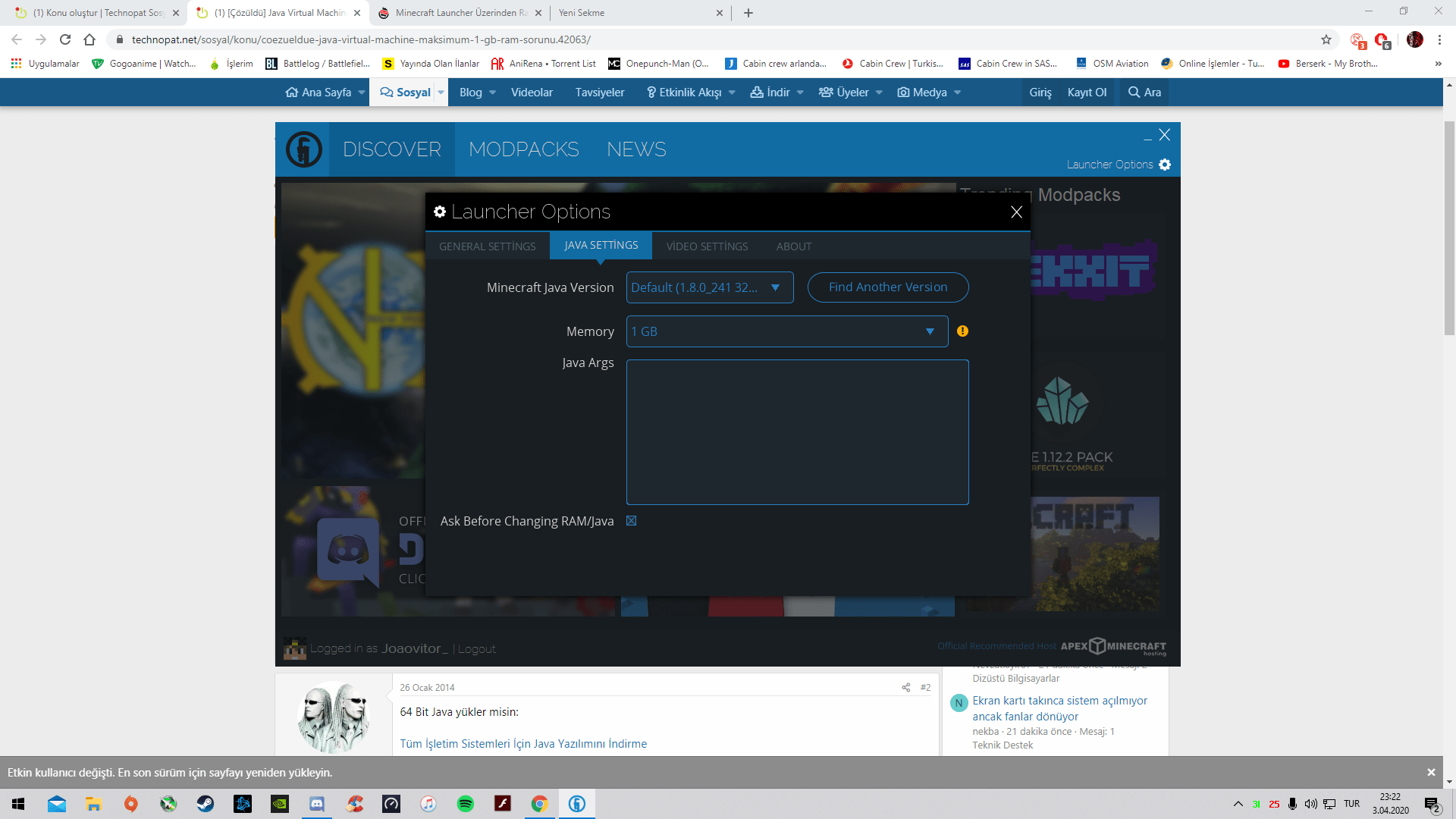This screenshot has width=1456, height=819.
Task: Open Spotify from the taskbar
Action: pyautogui.click(x=466, y=804)
